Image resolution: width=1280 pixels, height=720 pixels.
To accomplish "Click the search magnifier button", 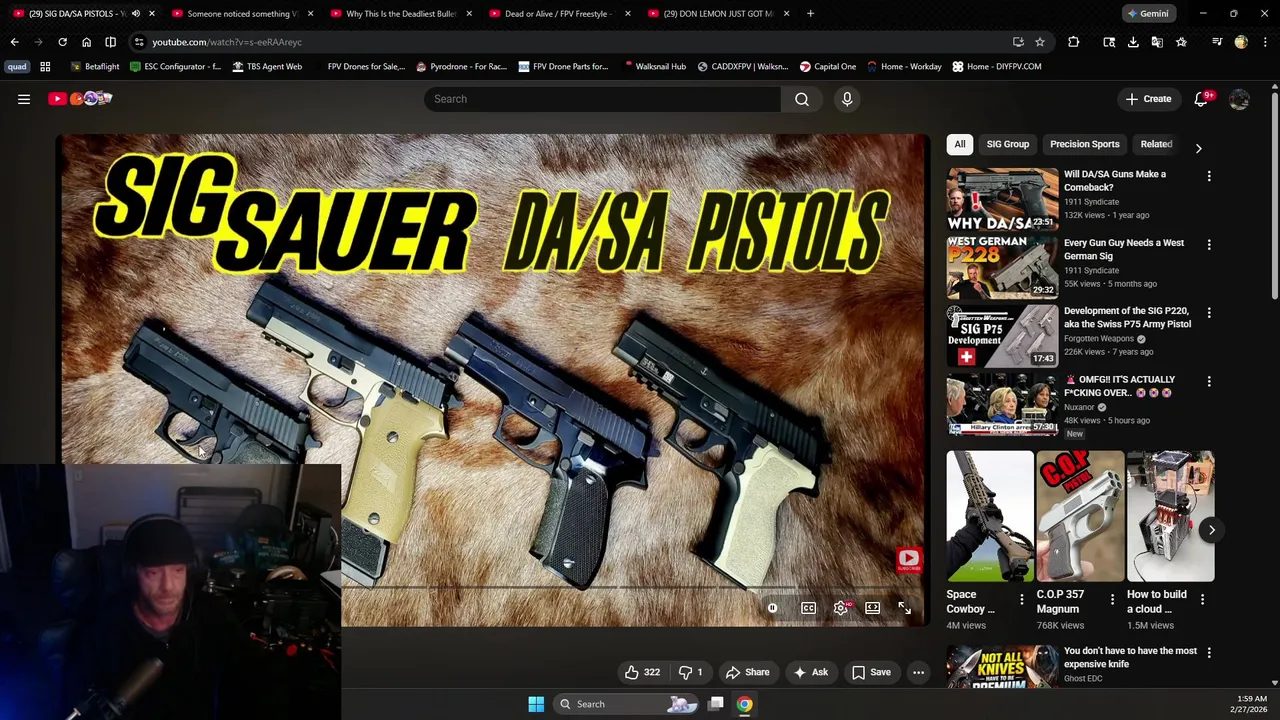I will click(802, 99).
